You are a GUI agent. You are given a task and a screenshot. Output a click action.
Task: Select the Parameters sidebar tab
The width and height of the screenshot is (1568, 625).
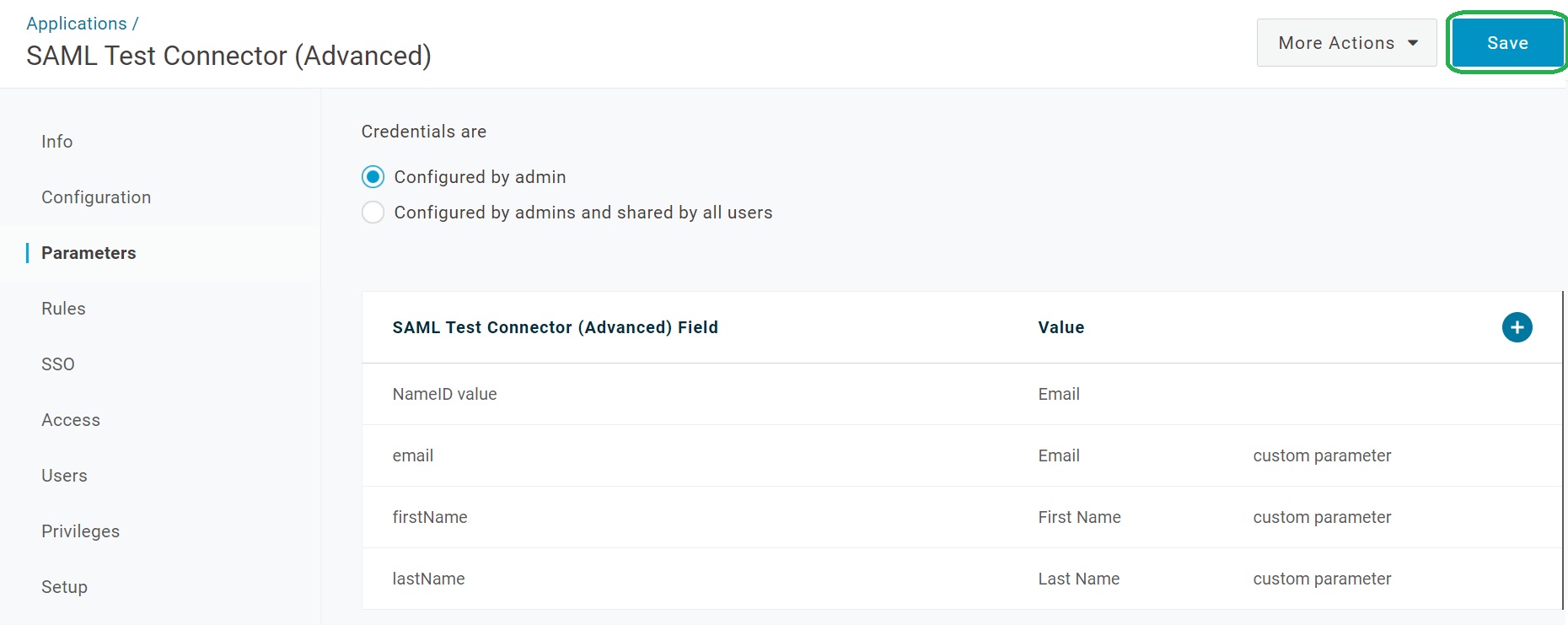[x=89, y=253]
